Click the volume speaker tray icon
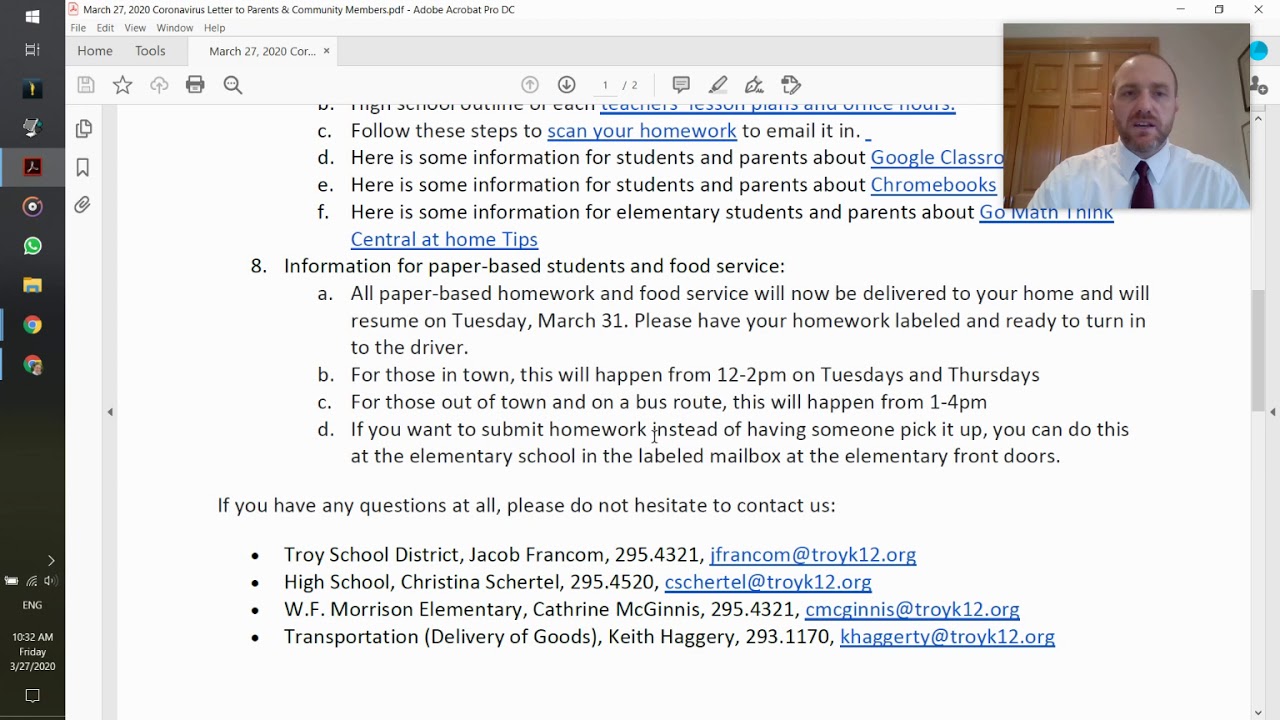This screenshot has height=720, width=1280. [50, 581]
